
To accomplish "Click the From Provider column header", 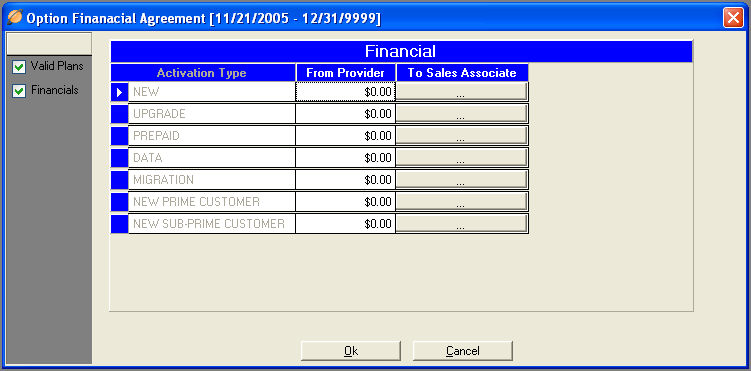I will point(346,73).
